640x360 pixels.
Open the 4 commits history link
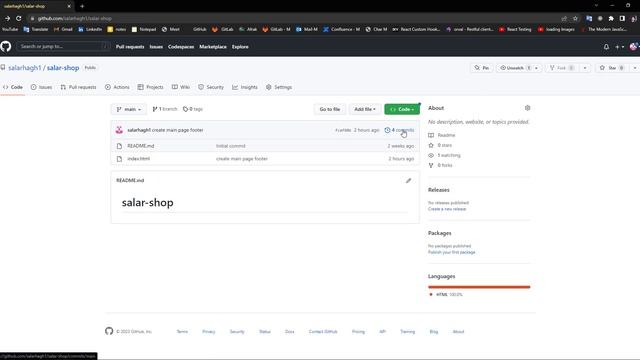pos(399,130)
